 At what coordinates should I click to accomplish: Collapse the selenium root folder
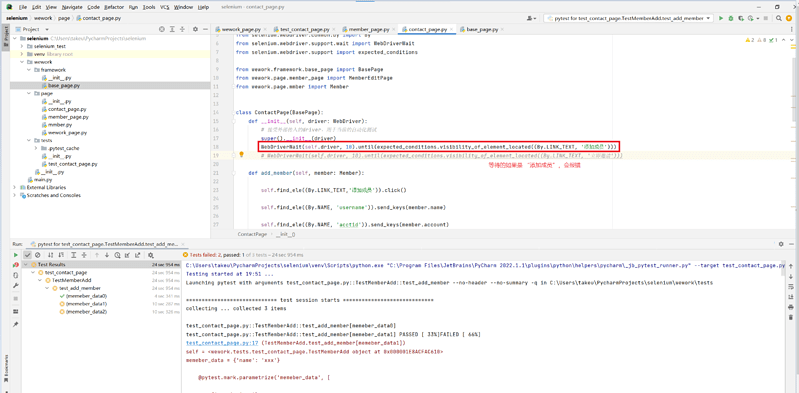coord(15,38)
